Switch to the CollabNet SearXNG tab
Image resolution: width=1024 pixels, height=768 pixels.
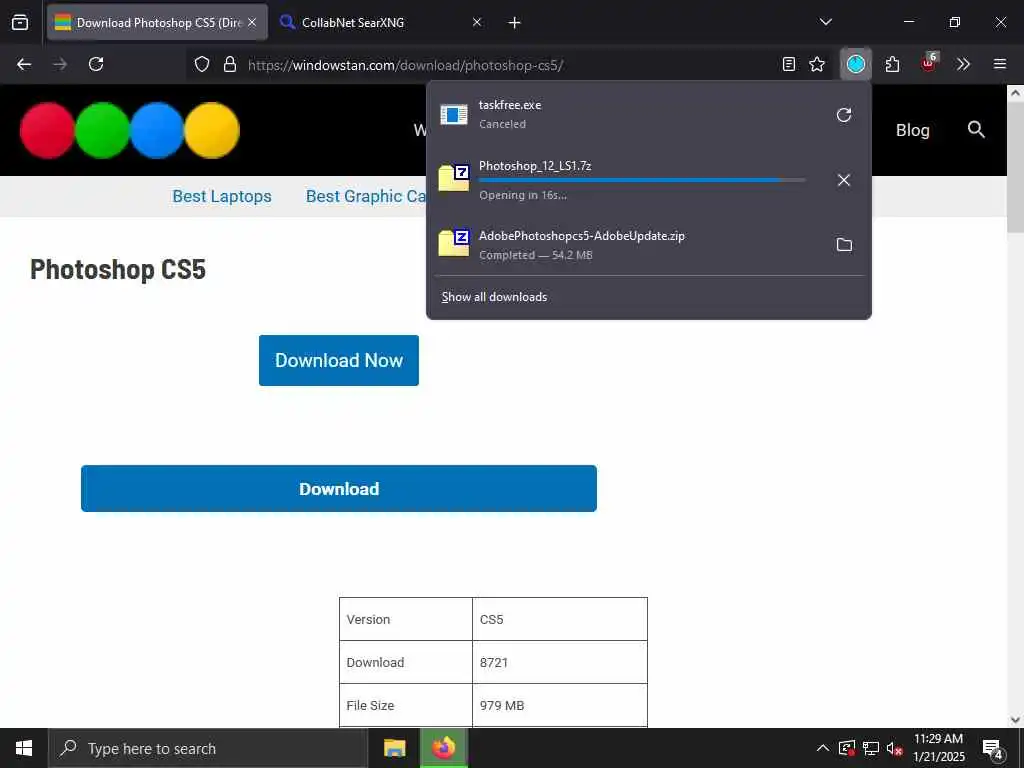tap(379, 22)
